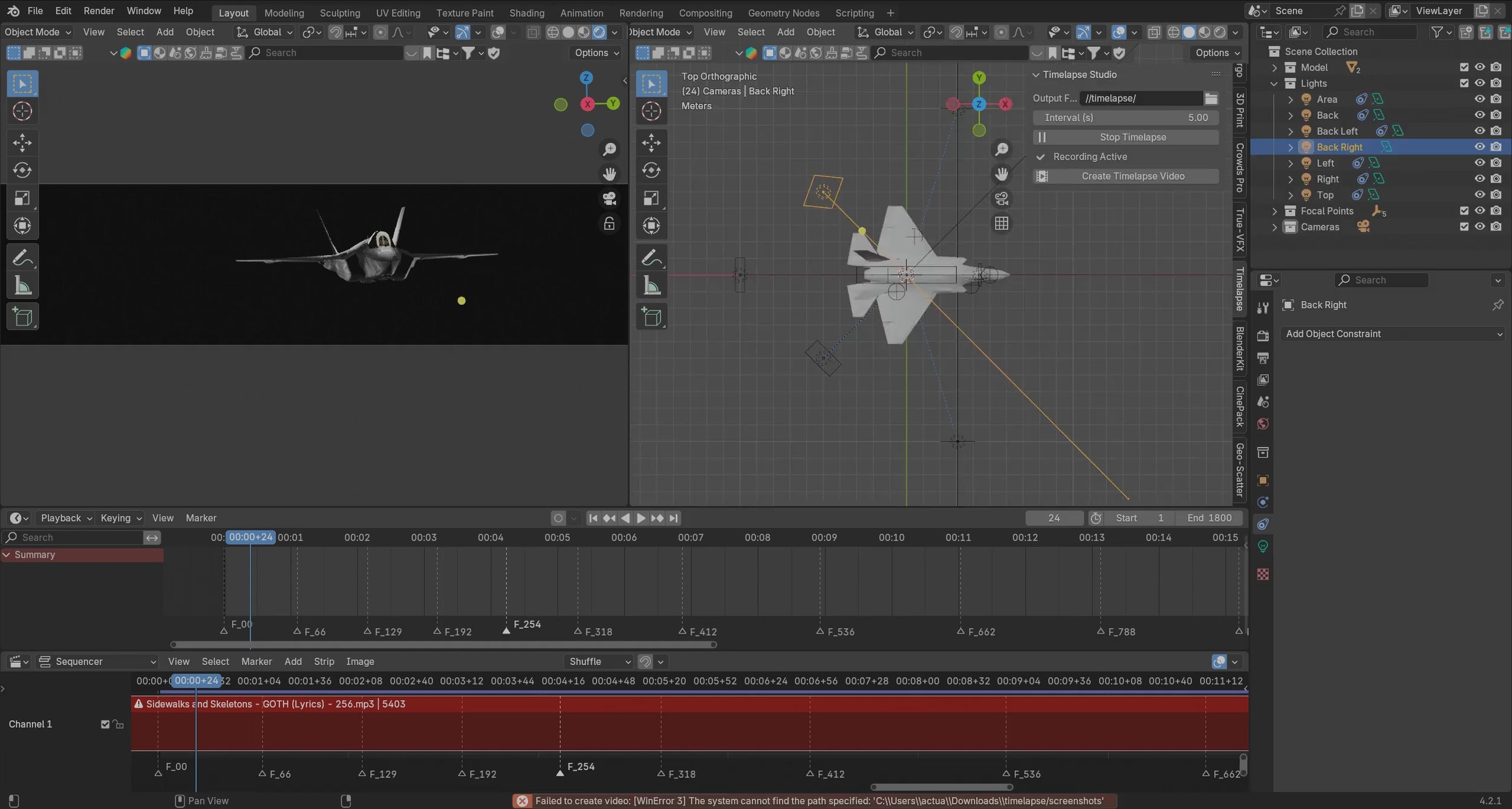Open the Render menu
The height and width of the screenshot is (809, 1512).
tap(99, 11)
